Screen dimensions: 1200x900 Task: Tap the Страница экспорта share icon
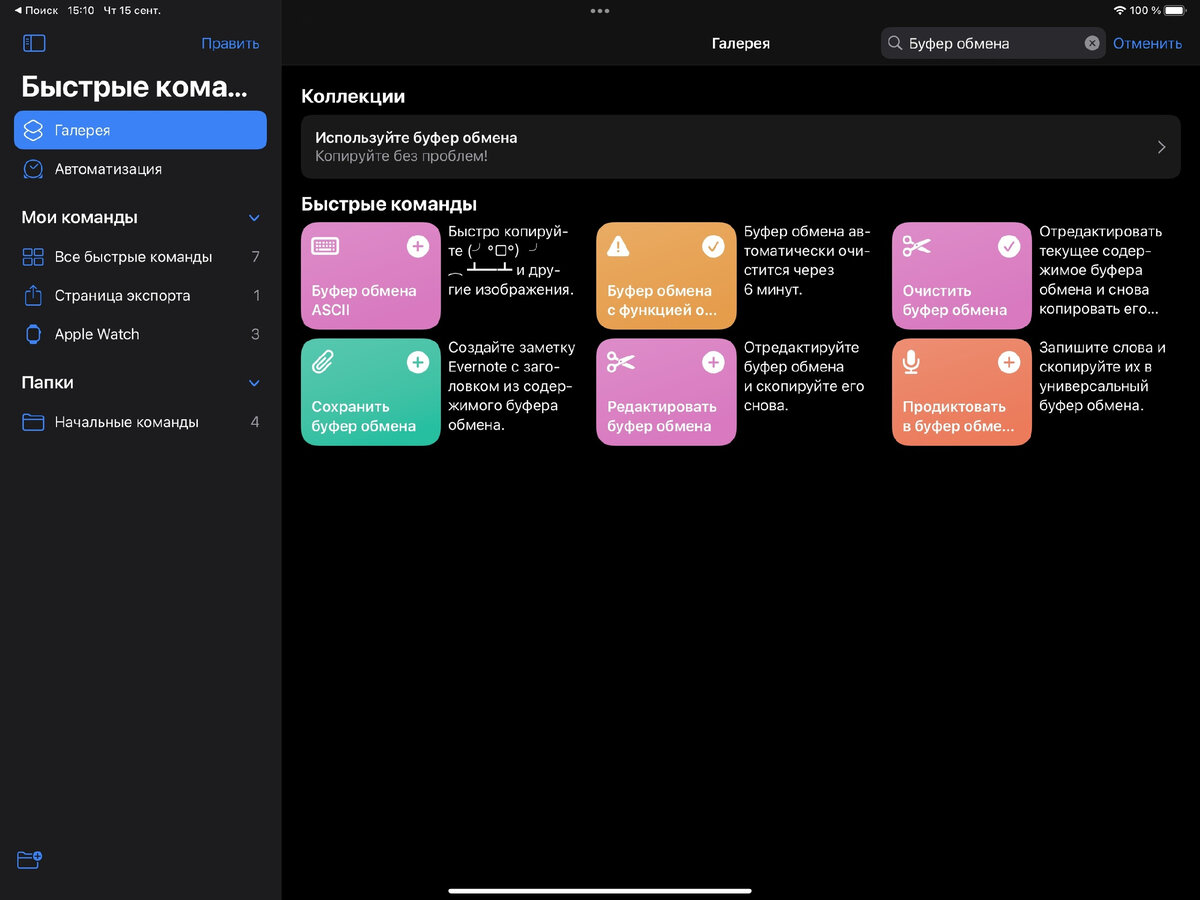click(33, 295)
